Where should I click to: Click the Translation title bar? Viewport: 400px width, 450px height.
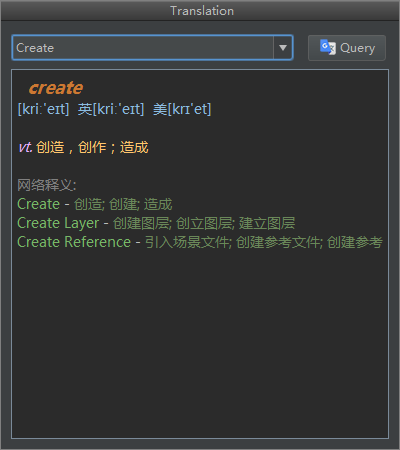(x=200, y=11)
